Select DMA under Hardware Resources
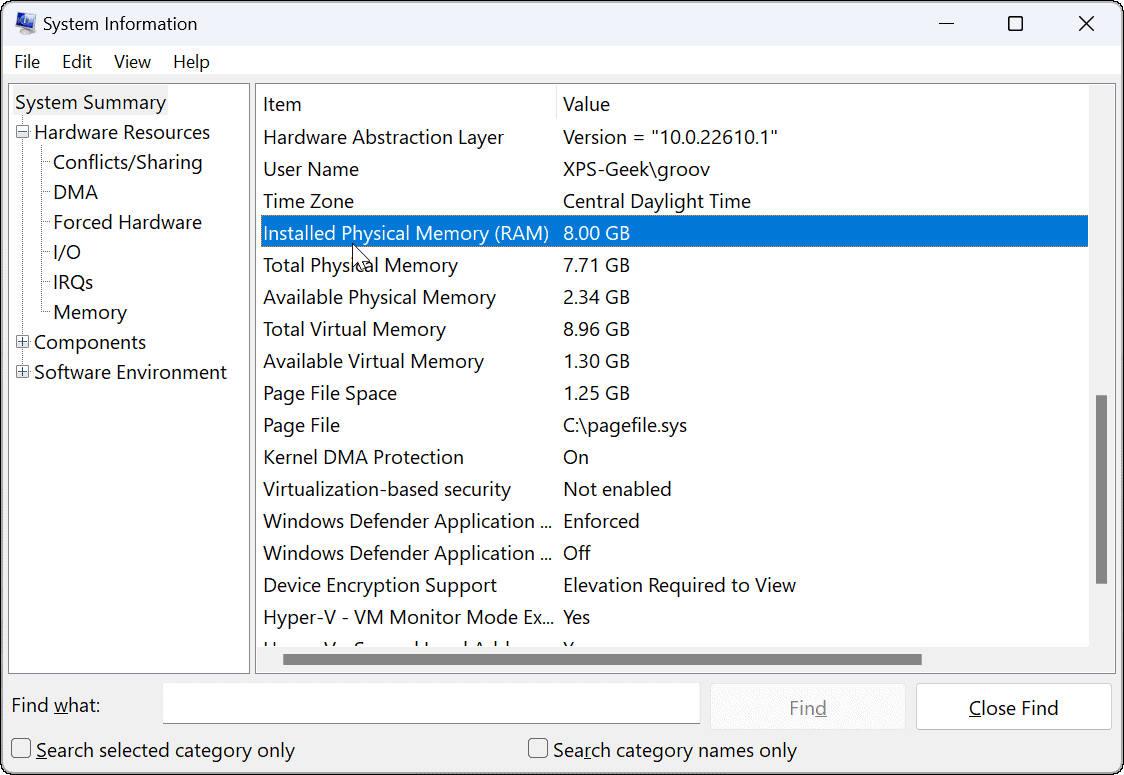Screen dimensions: 1124x775 [75, 193]
